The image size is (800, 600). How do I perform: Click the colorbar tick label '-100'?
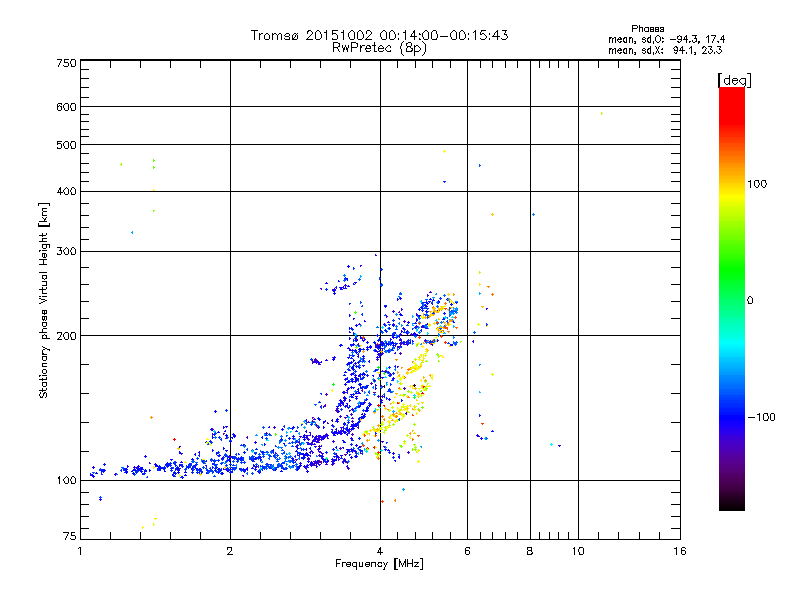click(761, 417)
